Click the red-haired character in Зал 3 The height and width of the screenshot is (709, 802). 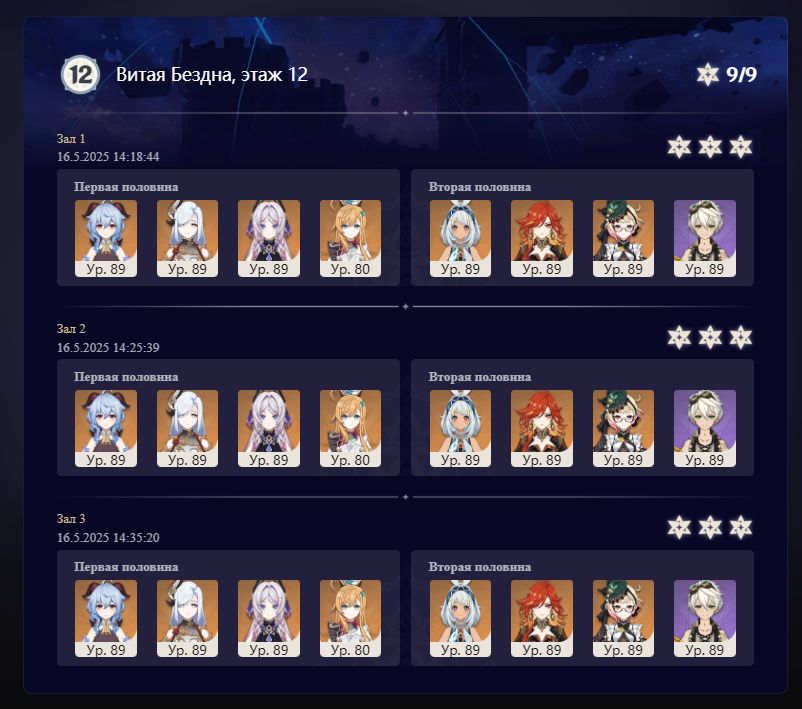[542, 618]
